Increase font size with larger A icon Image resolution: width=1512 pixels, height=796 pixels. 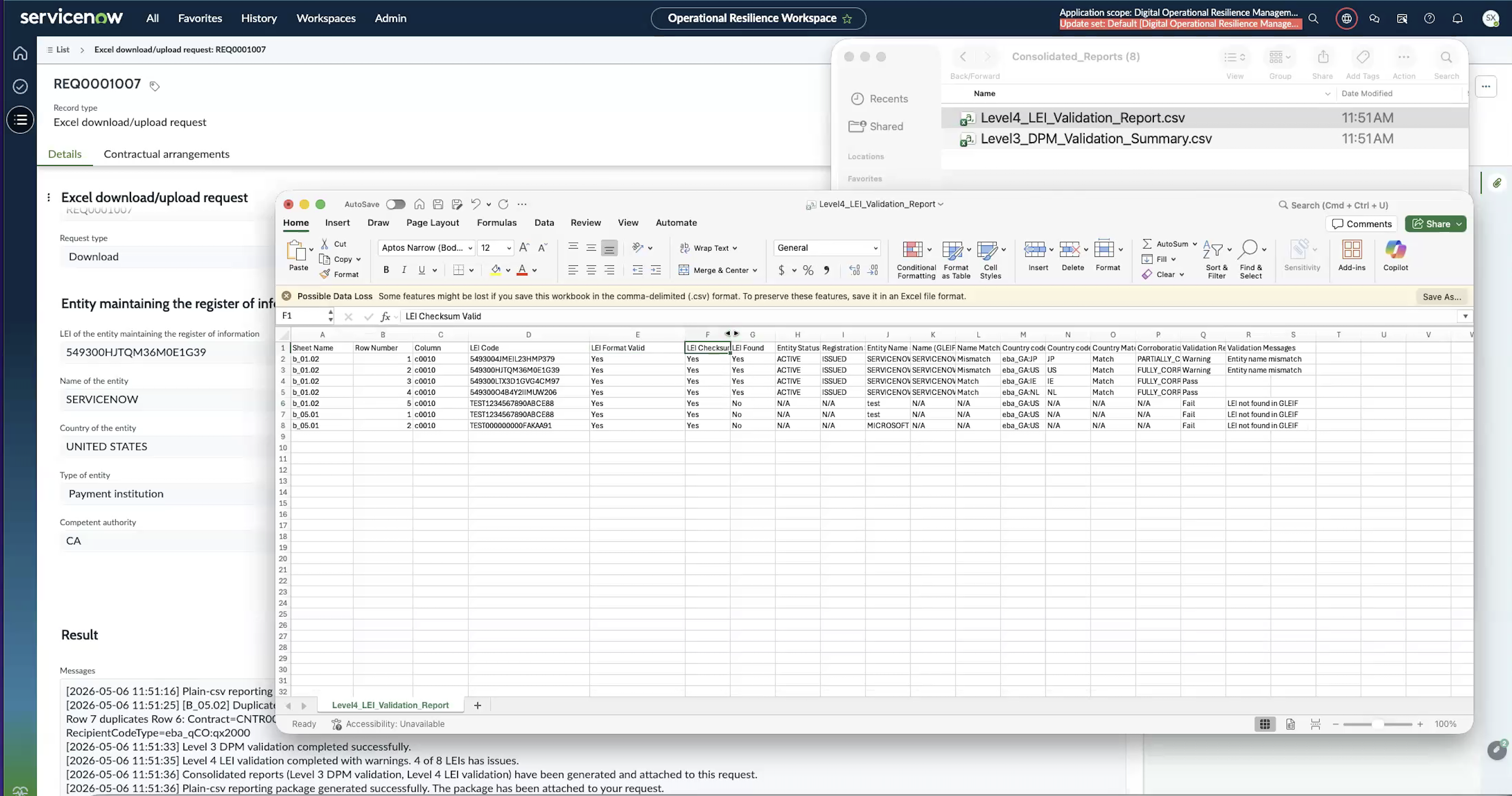click(x=524, y=248)
